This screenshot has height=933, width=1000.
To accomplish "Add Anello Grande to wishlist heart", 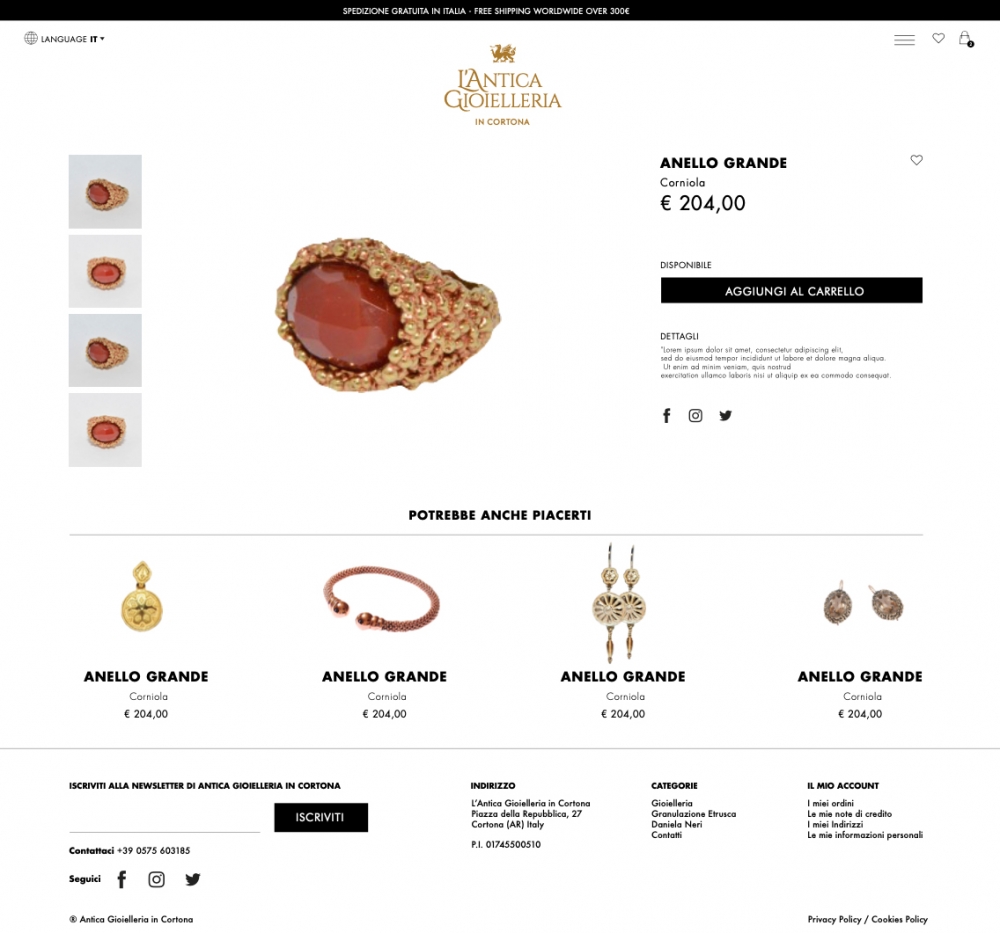I will 916,160.
